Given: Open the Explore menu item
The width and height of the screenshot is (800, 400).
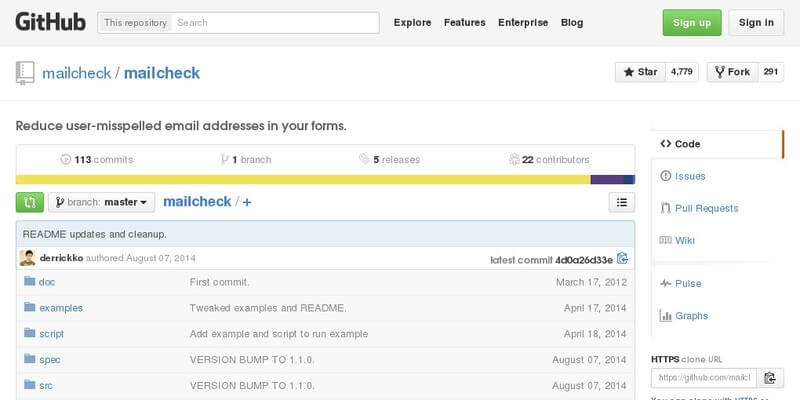Looking at the screenshot, I should pyautogui.click(x=412, y=23).
